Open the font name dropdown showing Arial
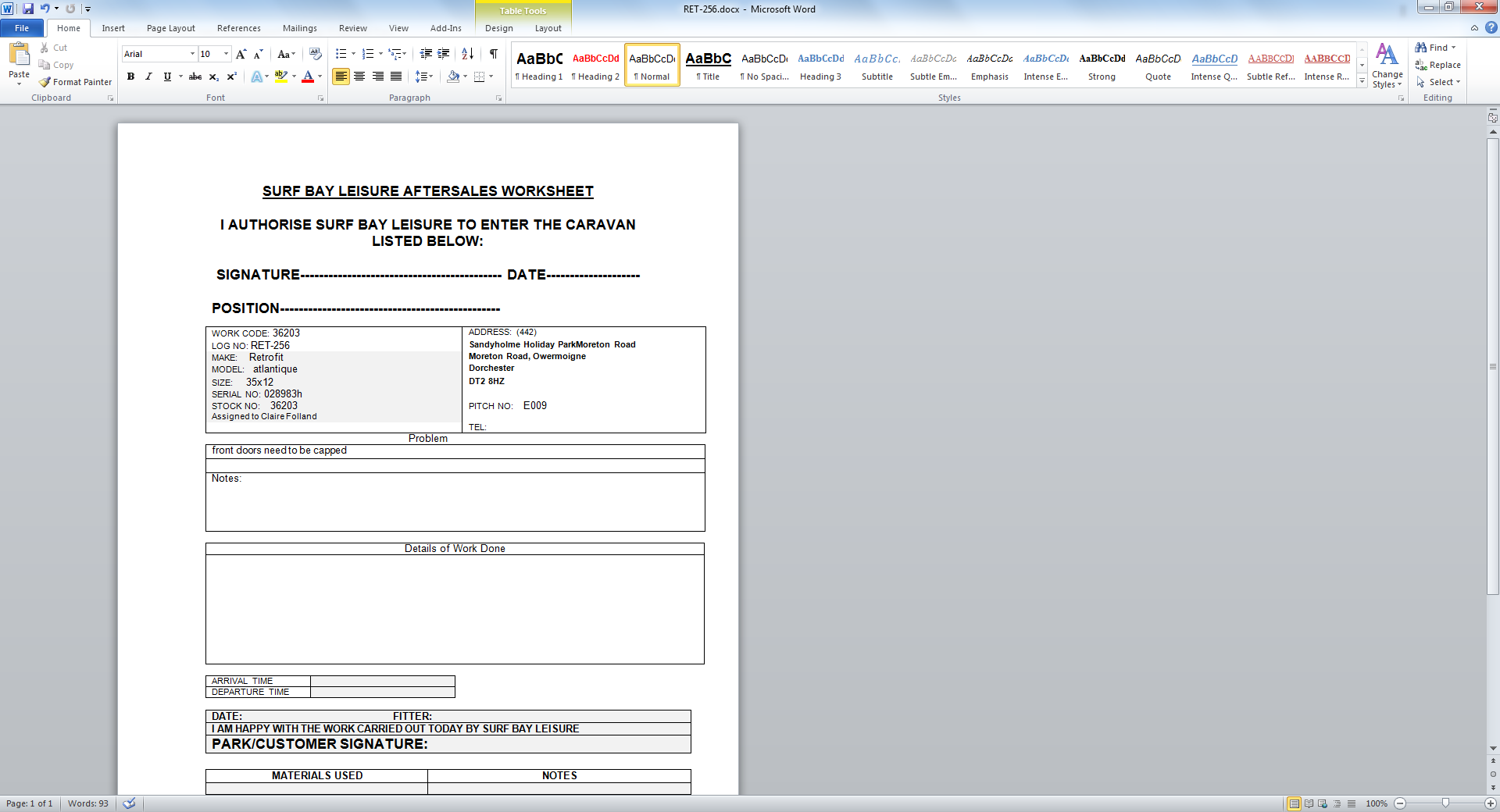Viewport: 1500px width, 812px height. click(159, 54)
